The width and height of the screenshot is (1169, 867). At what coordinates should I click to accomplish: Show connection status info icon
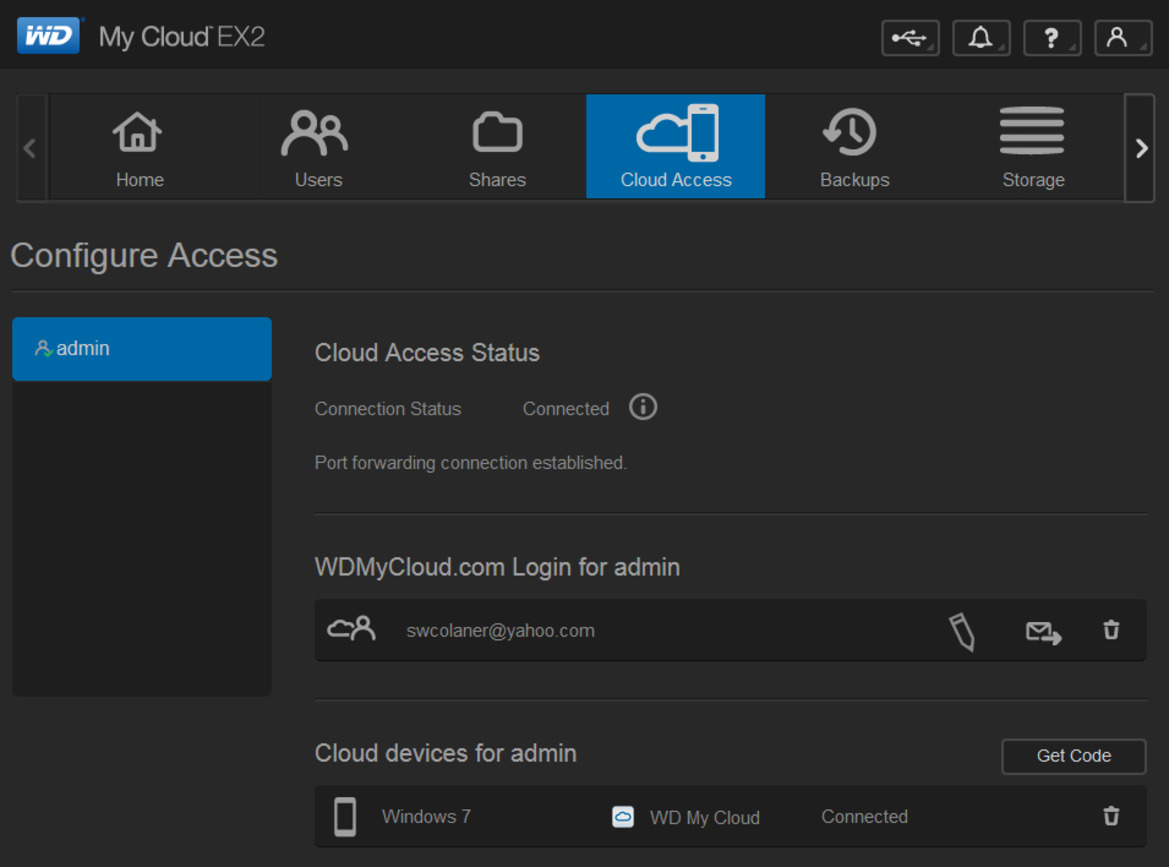click(x=643, y=407)
